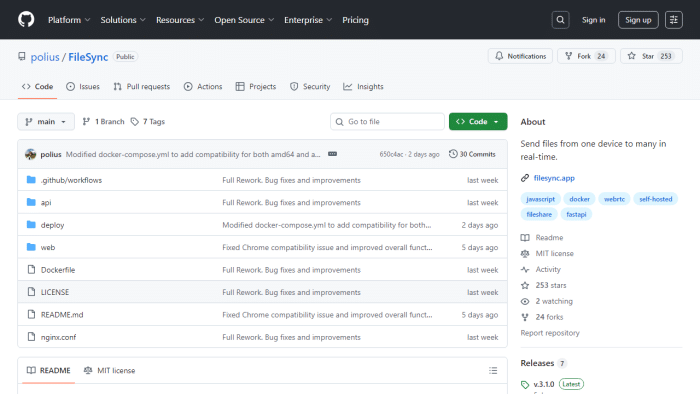Expand the Open Source menu
Screen dimensions: 700x394
tap(244, 20)
